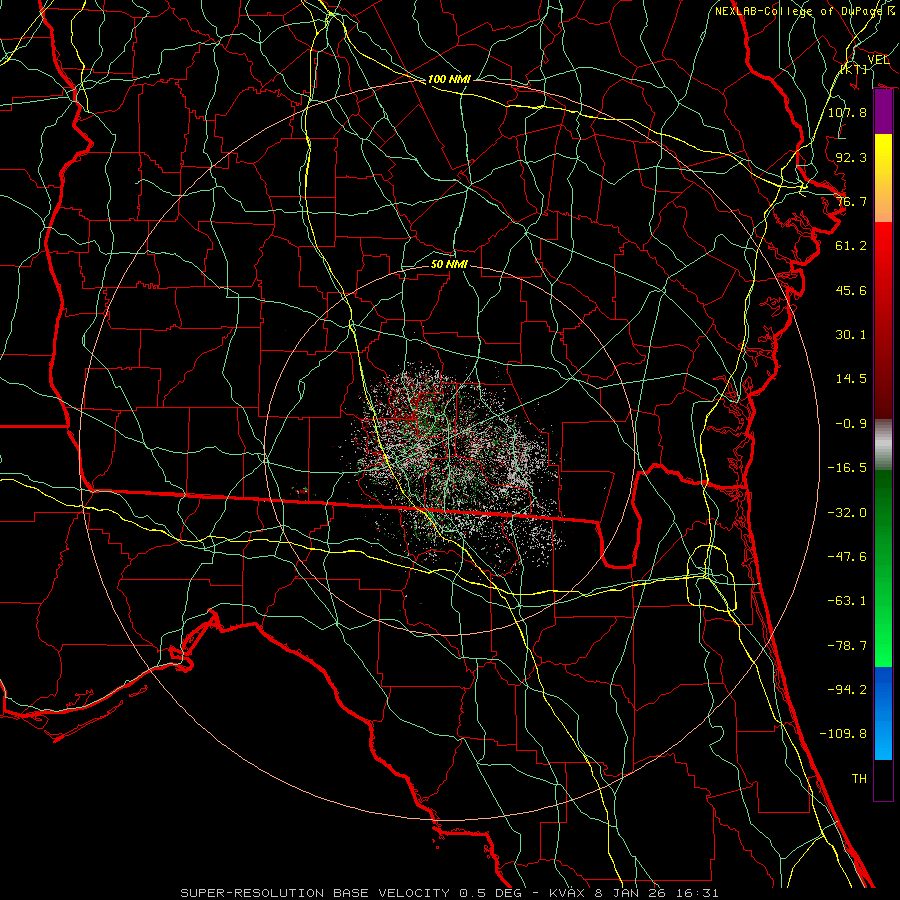900x900 pixels.
Task: Click the TH legend label
Action: pos(859,779)
